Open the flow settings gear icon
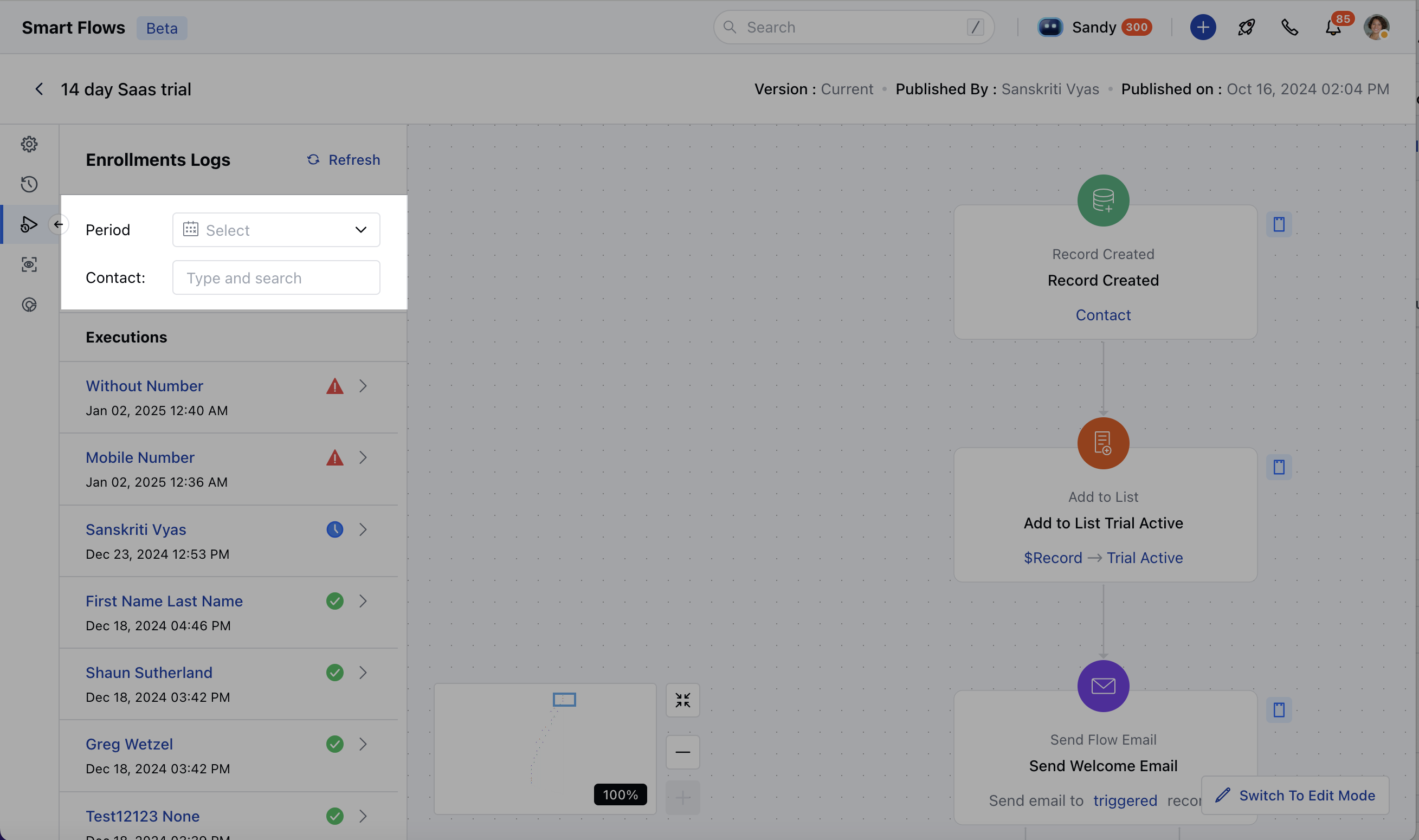This screenshot has height=840, width=1419. tap(29, 144)
